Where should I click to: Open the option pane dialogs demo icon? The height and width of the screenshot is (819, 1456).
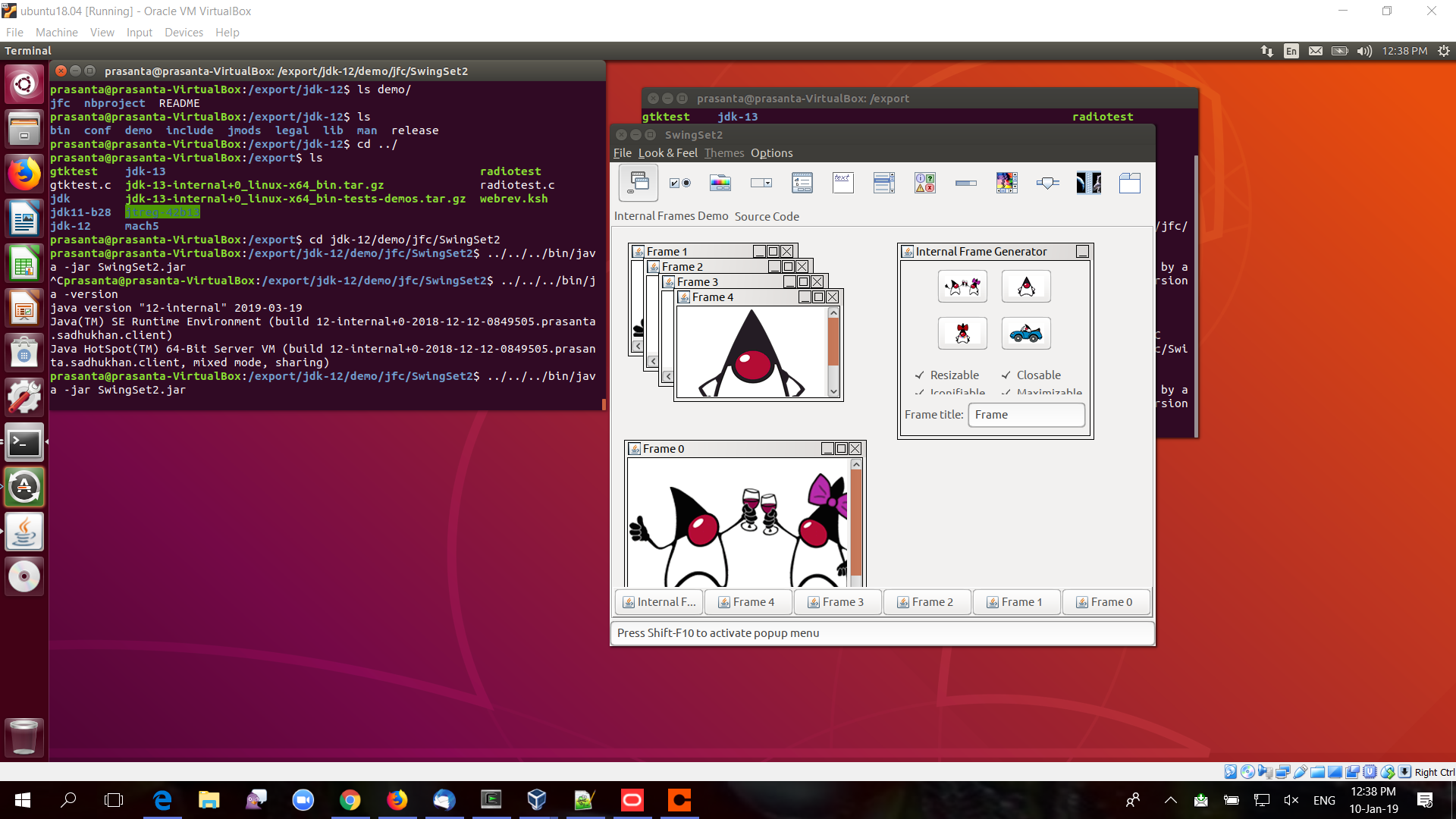coord(924,183)
